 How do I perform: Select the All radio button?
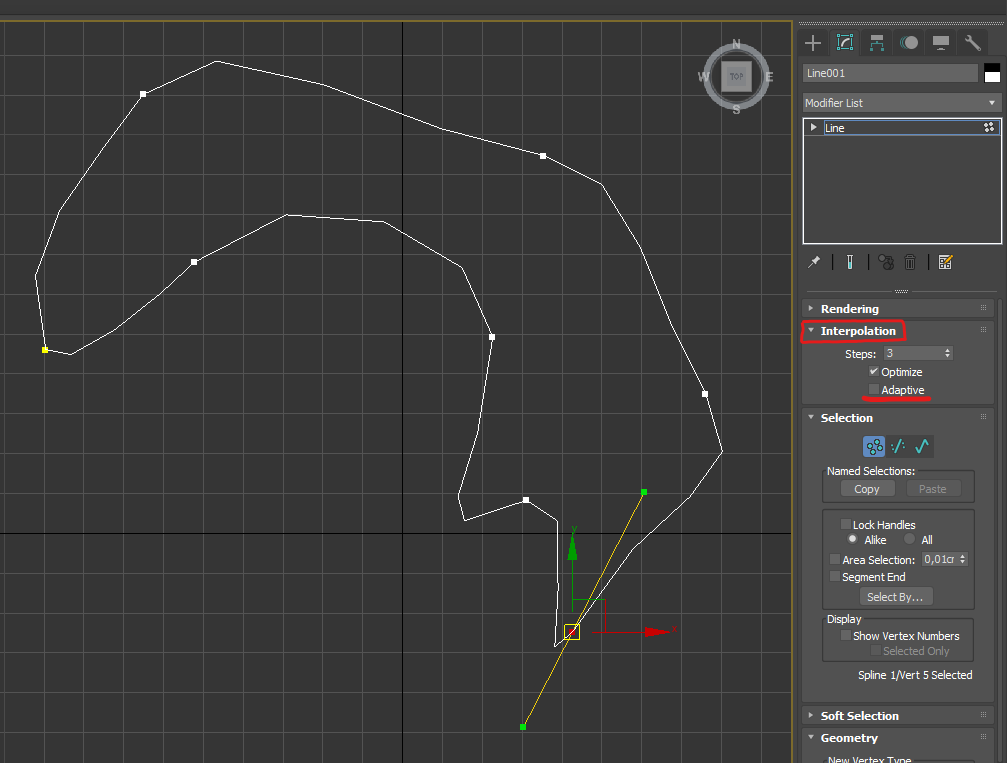pyautogui.click(x=909, y=540)
